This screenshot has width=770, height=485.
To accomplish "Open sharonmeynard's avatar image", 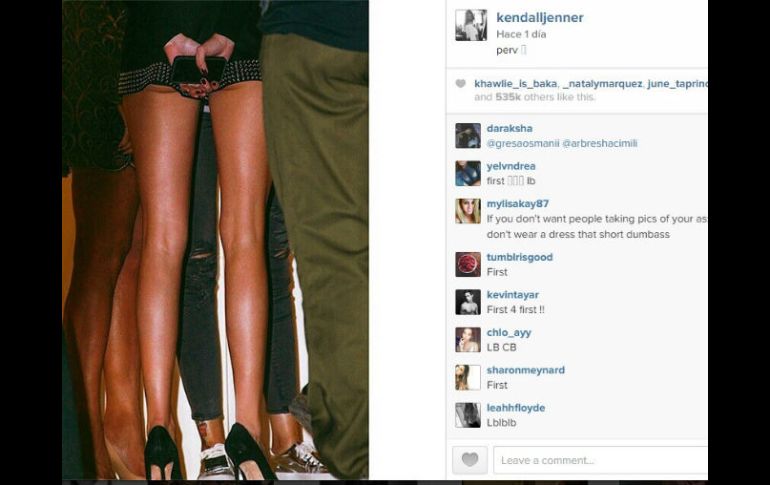I will 468,377.
